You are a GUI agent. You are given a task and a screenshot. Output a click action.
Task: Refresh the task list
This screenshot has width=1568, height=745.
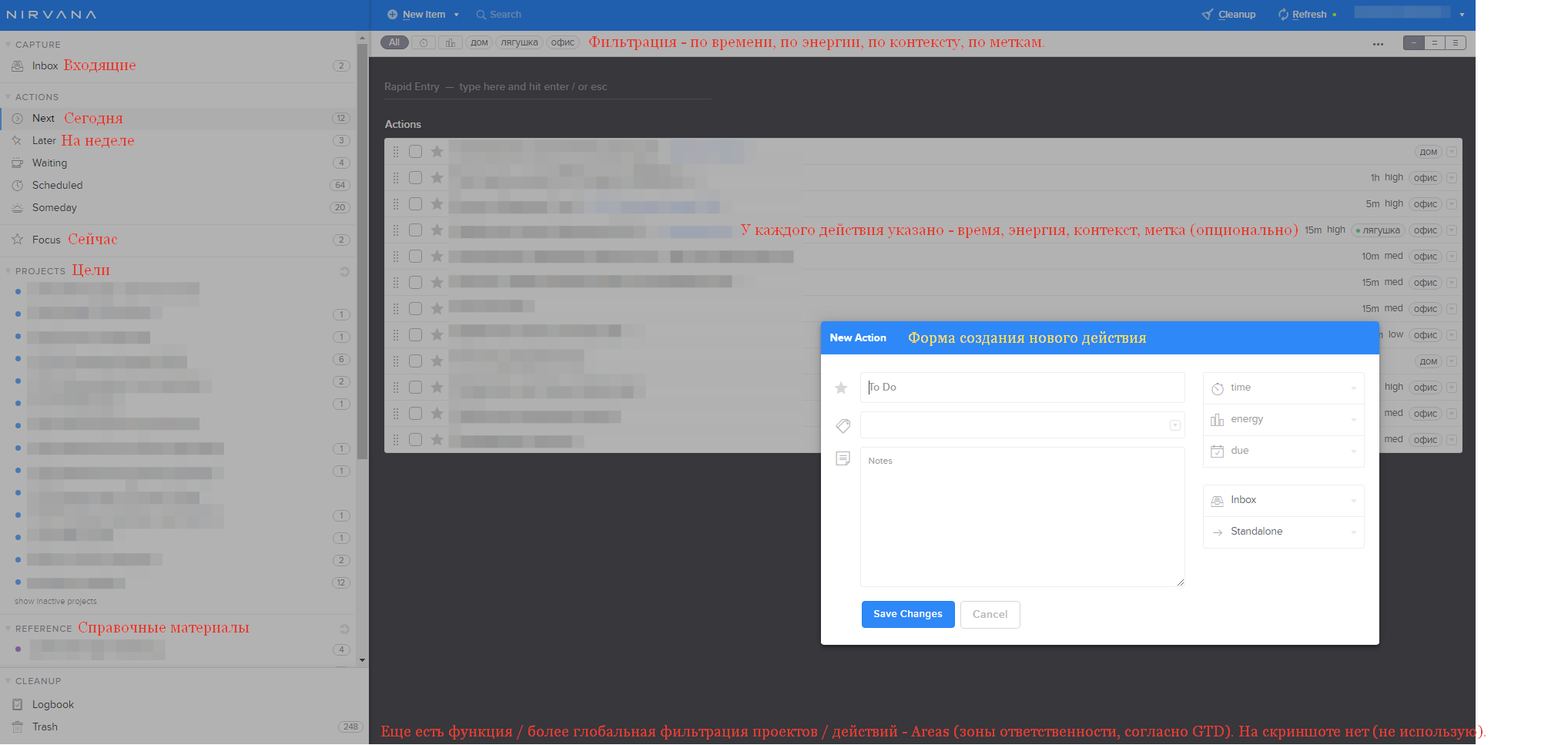coord(1302,15)
